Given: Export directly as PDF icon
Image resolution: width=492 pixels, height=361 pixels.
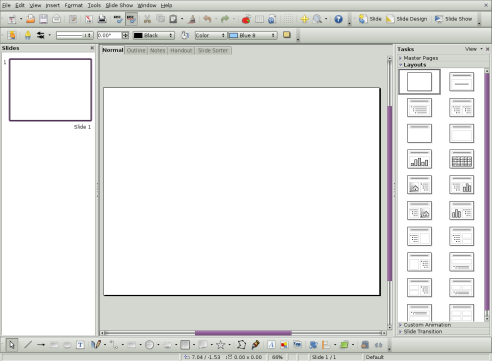Looking at the screenshot, I should point(88,19).
